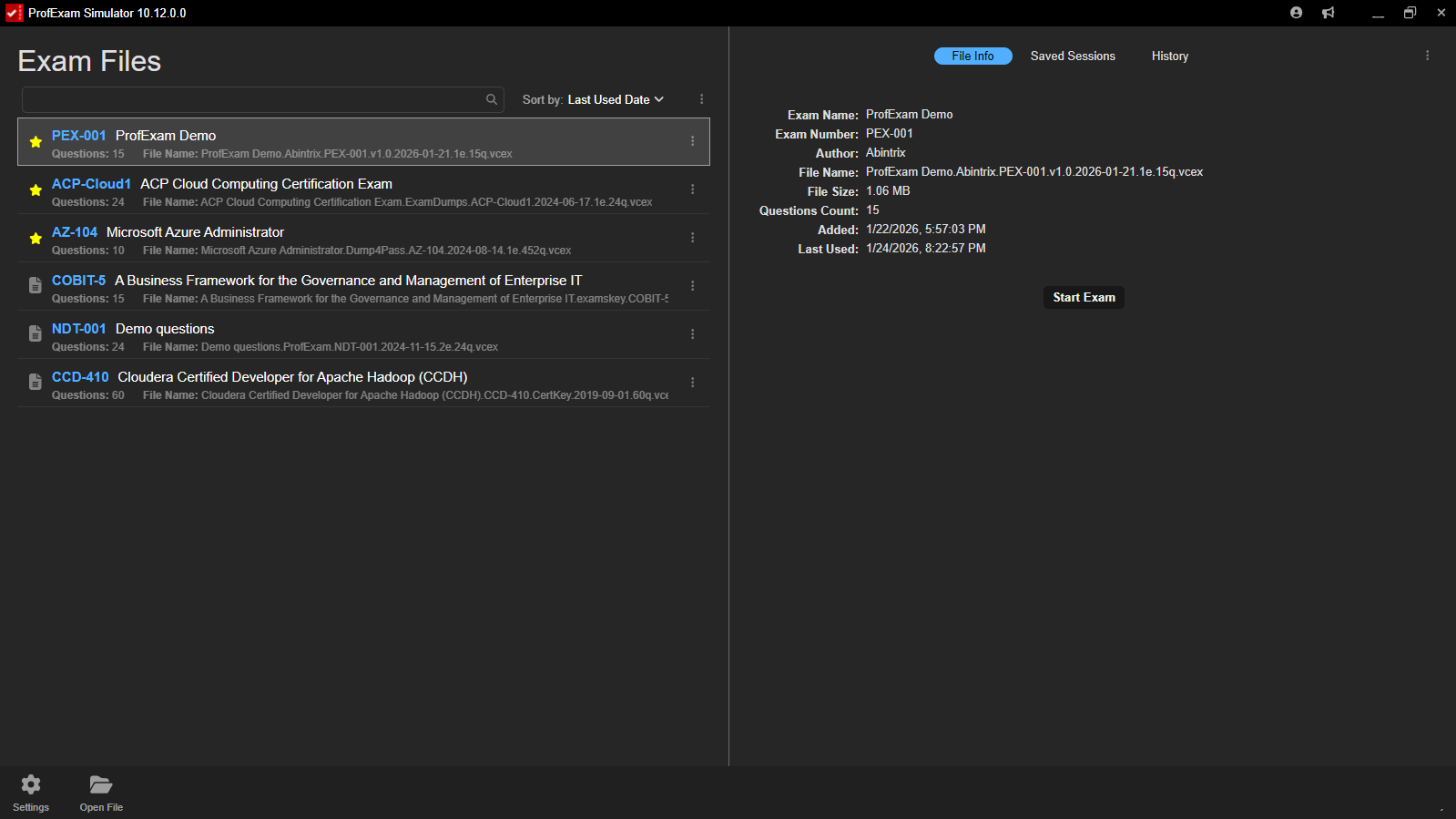The height and width of the screenshot is (819, 1456).
Task: Switch to the File Info tab
Action: (972, 56)
